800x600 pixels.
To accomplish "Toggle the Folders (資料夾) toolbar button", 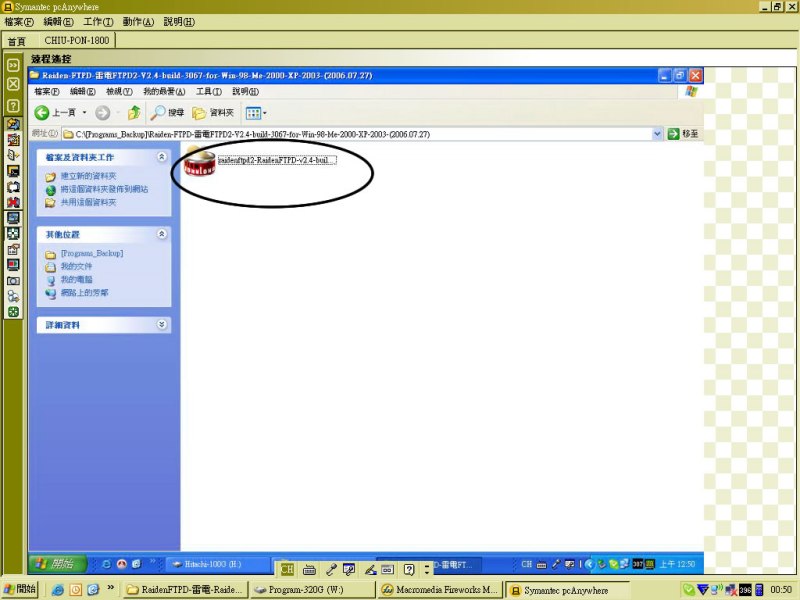I will point(213,113).
